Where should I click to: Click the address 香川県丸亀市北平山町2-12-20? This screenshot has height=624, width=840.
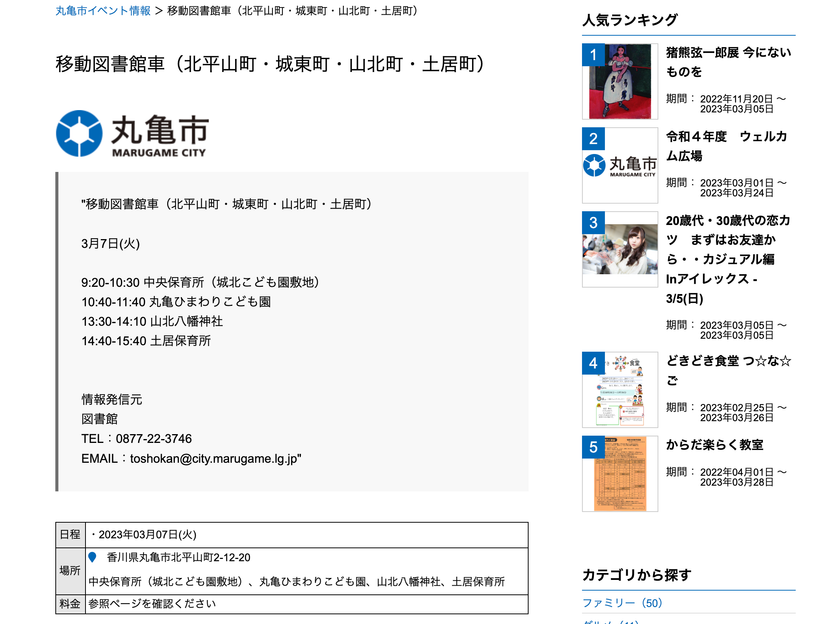coord(178,558)
